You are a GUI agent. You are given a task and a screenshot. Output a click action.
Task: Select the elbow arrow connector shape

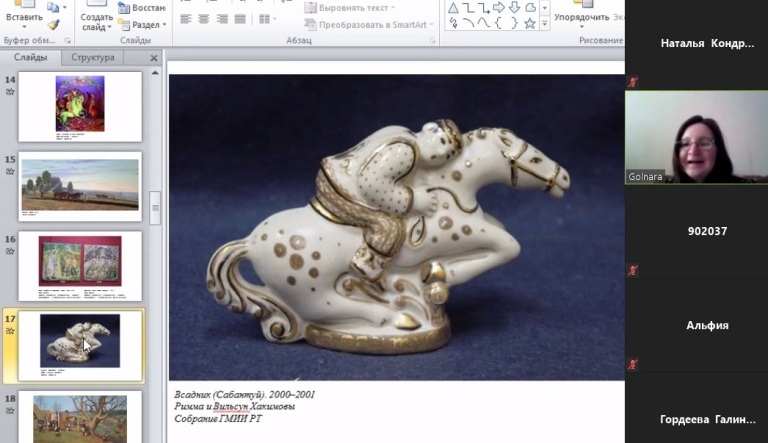click(484, 7)
